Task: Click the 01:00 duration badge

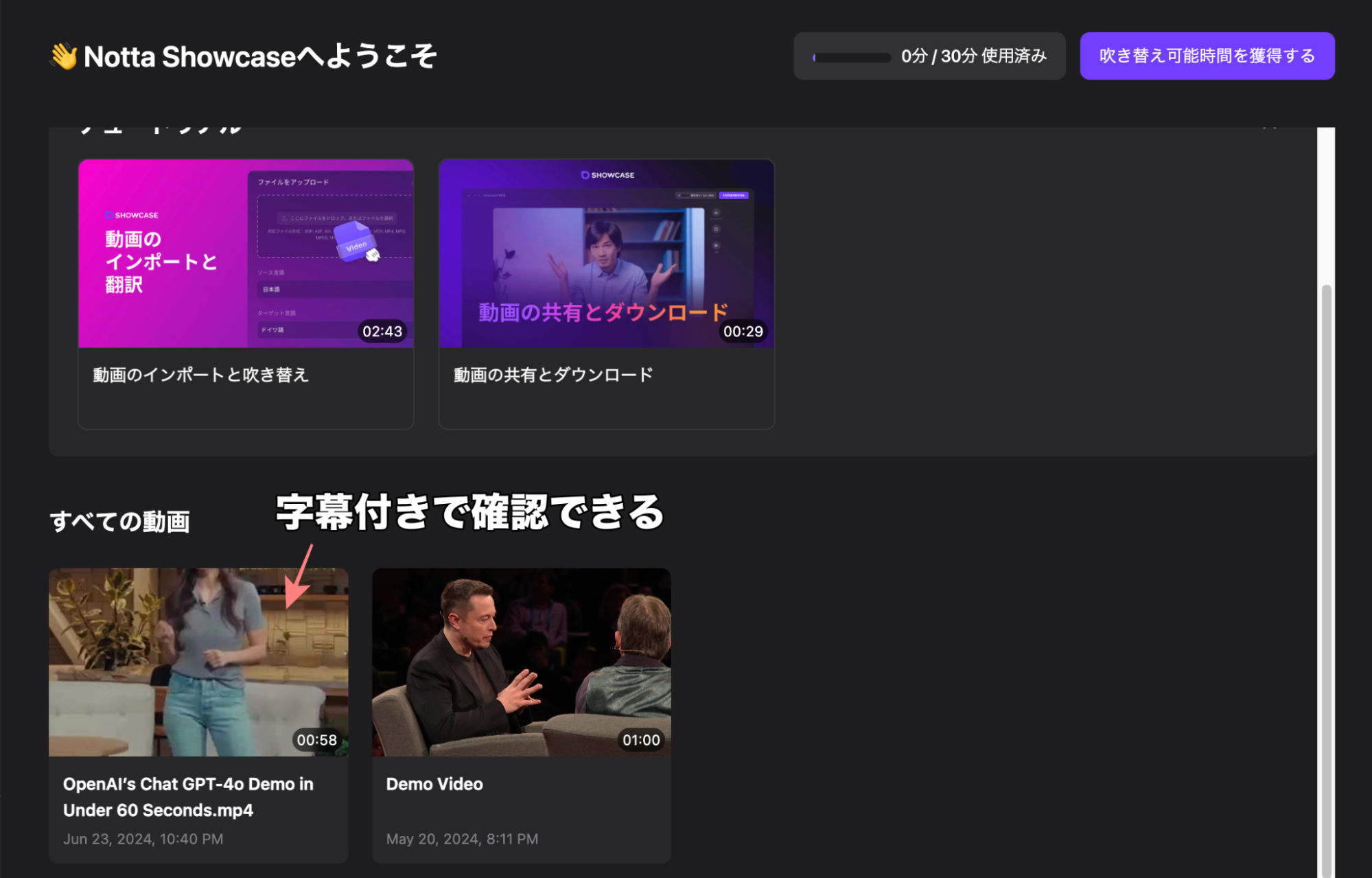Action: click(x=641, y=739)
